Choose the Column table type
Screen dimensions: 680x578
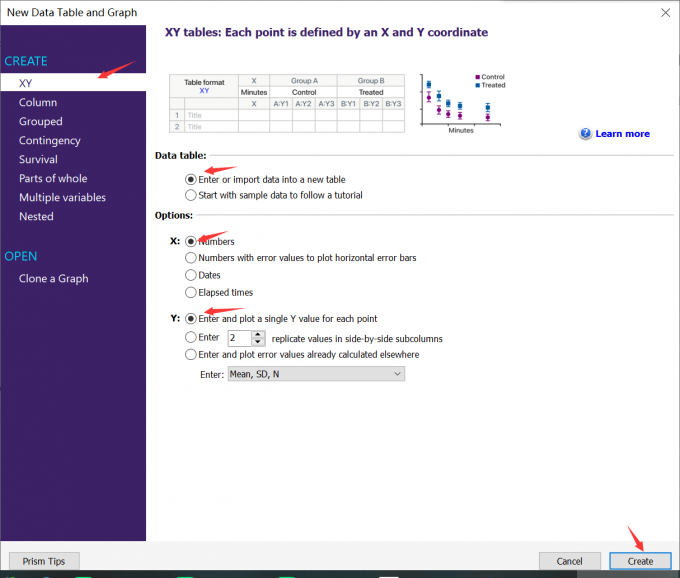click(38, 102)
